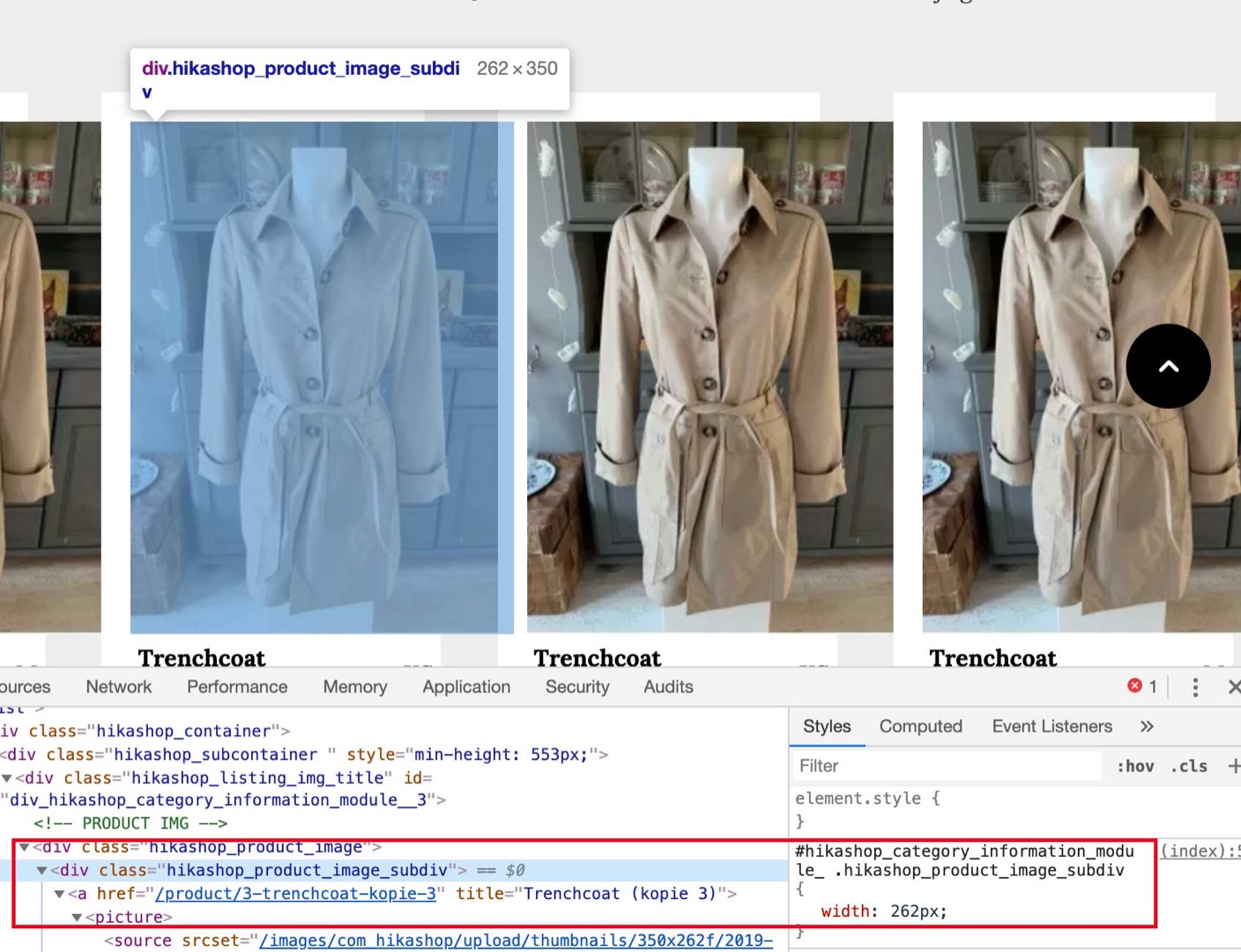The image size is (1241, 952).
Task: Toggle the .cls element classes panel
Action: point(1189,766)
